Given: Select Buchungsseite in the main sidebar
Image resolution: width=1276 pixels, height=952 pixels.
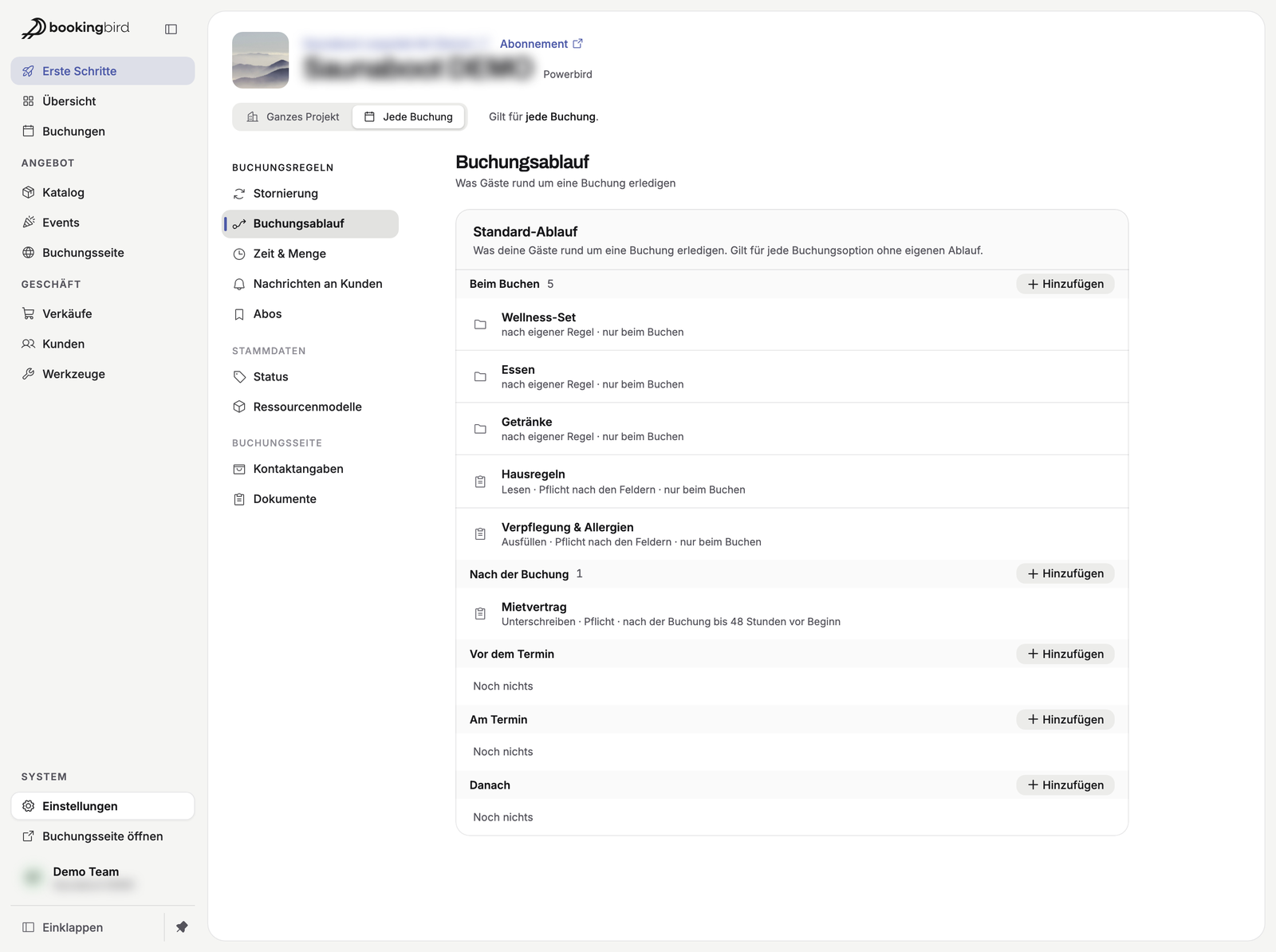Looking at the screenshot, I should tap(103, 253).
